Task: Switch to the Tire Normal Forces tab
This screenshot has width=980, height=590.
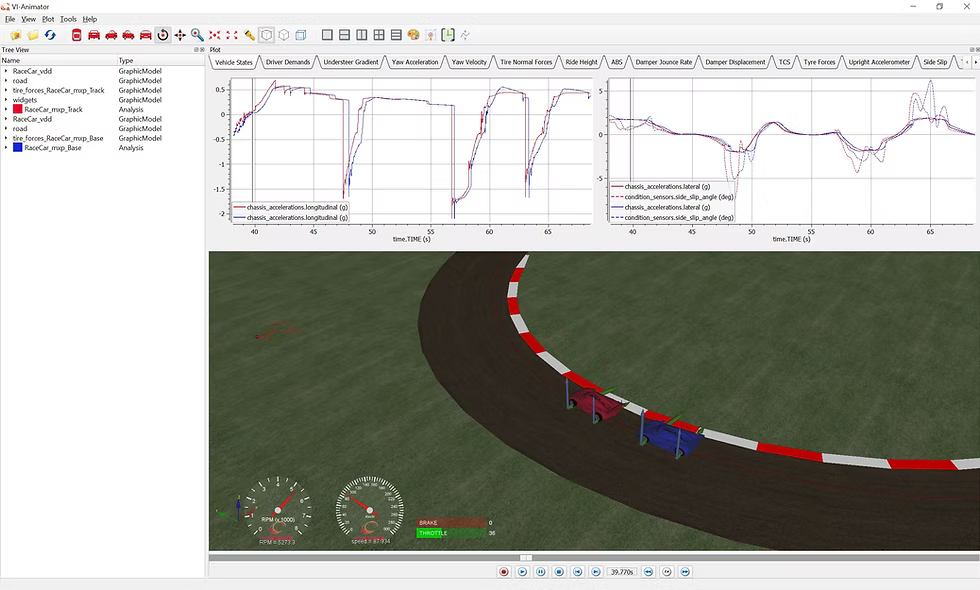Action: click(x=528, y=61)
